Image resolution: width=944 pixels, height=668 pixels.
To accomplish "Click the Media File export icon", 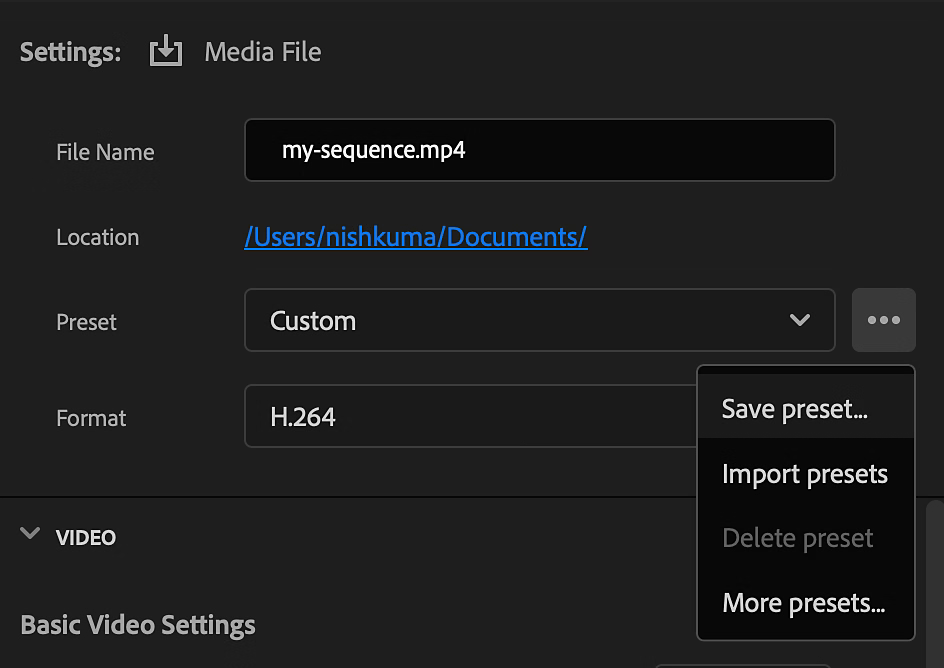I will (166, 52).
